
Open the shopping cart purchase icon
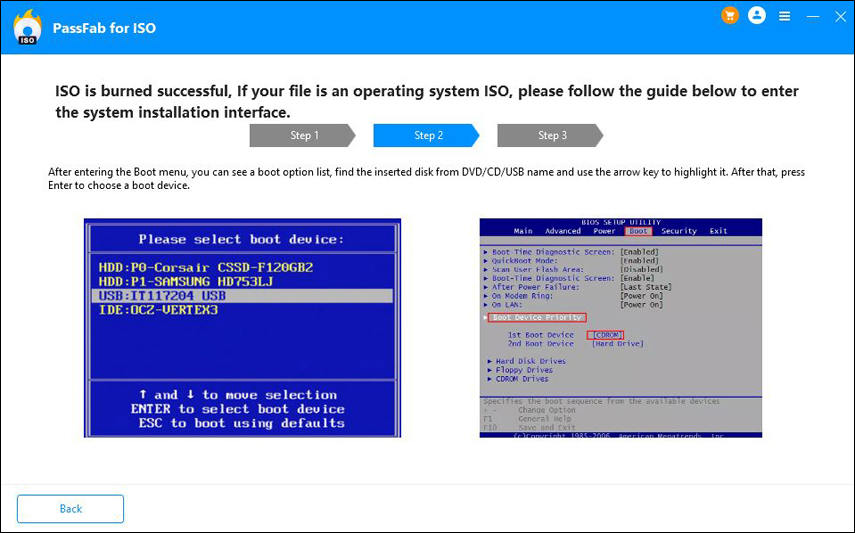point(729,16)
